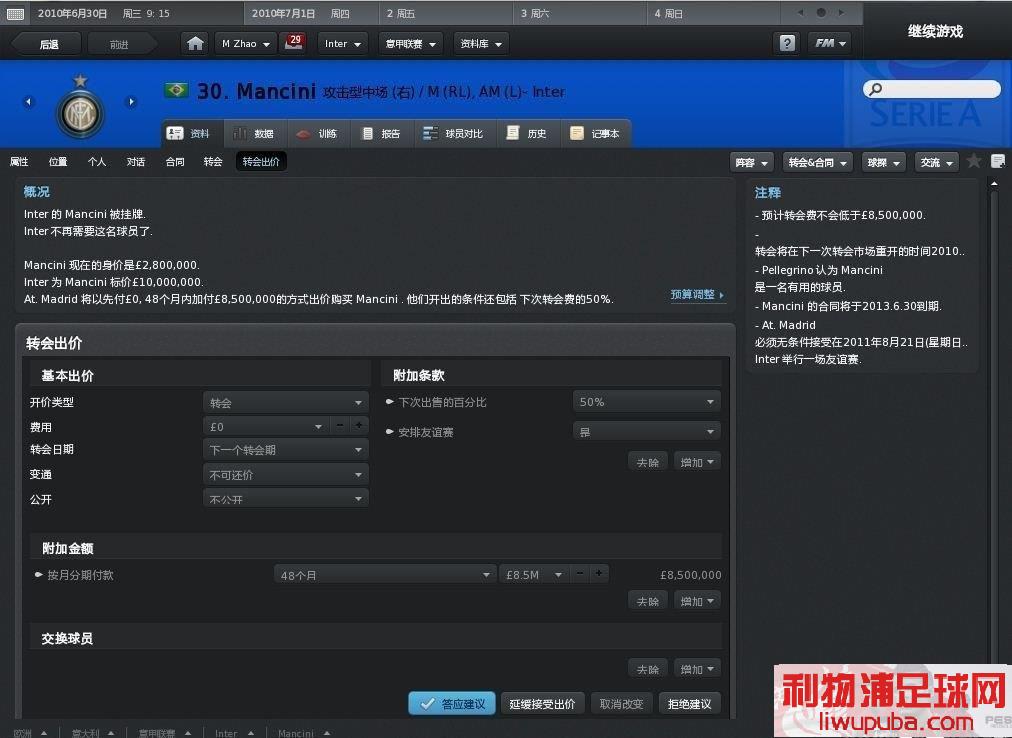The height and width of the screenshot is (738, 1012).
Task: Click 增加 add under exchange players
Action: (697, 669)
